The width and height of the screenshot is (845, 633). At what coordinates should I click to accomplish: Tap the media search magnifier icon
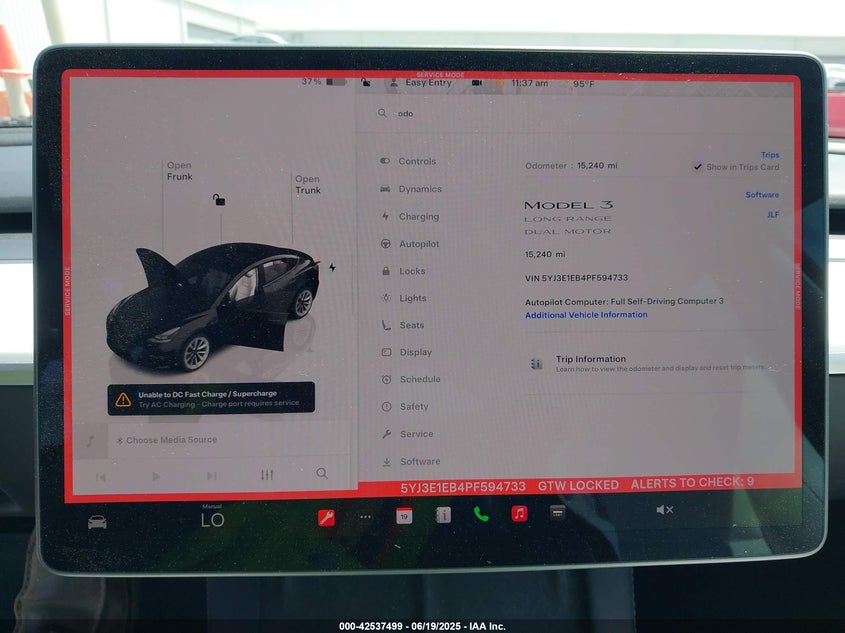click(322, 473)
